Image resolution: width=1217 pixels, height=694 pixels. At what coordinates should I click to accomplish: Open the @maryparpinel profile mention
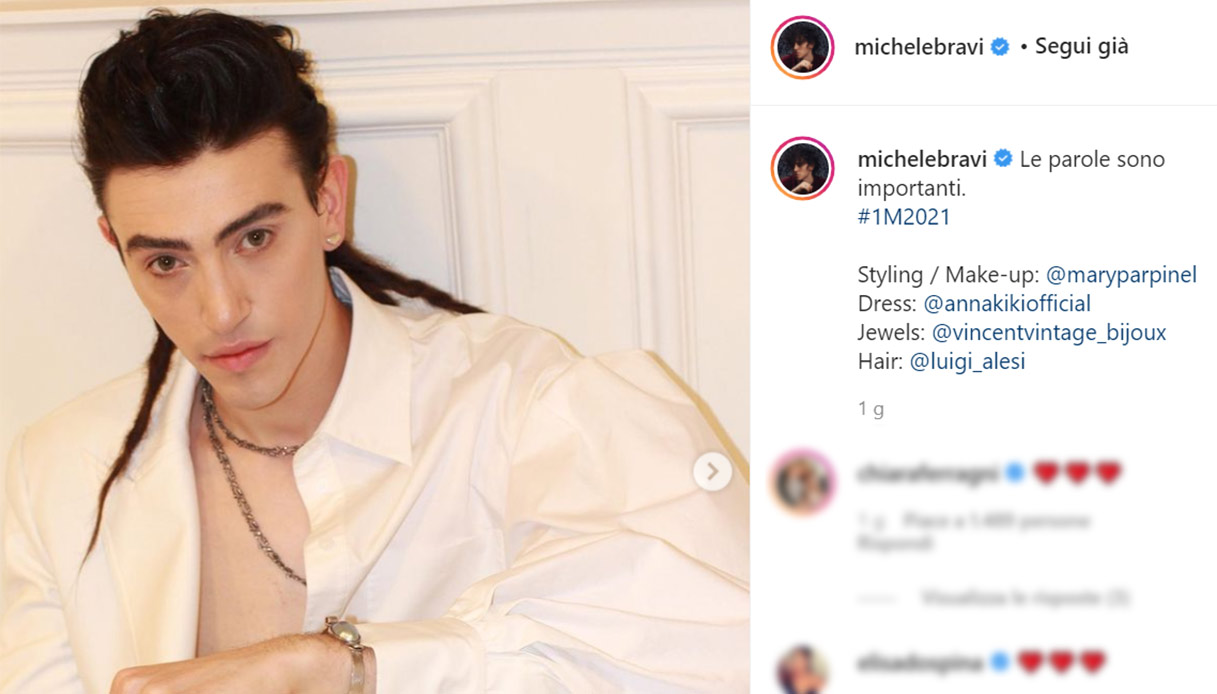click(1121, 275)
